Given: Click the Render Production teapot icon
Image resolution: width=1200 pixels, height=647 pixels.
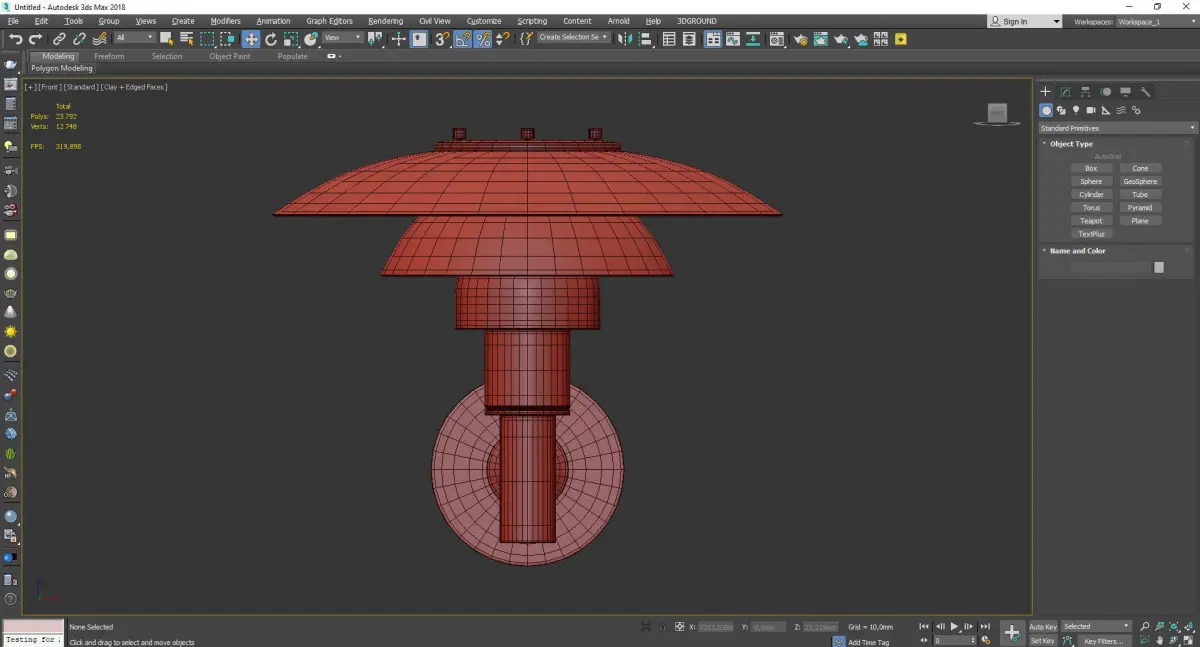Looking at the screenshot, I should [x=842, y=39].
